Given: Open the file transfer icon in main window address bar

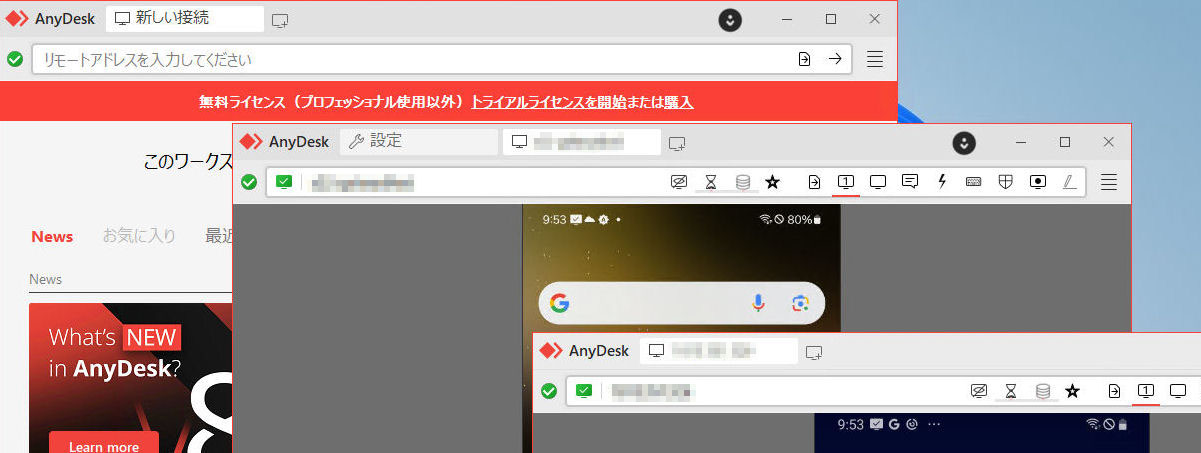Looking at the screenshot, I should [x=804, y=59].
